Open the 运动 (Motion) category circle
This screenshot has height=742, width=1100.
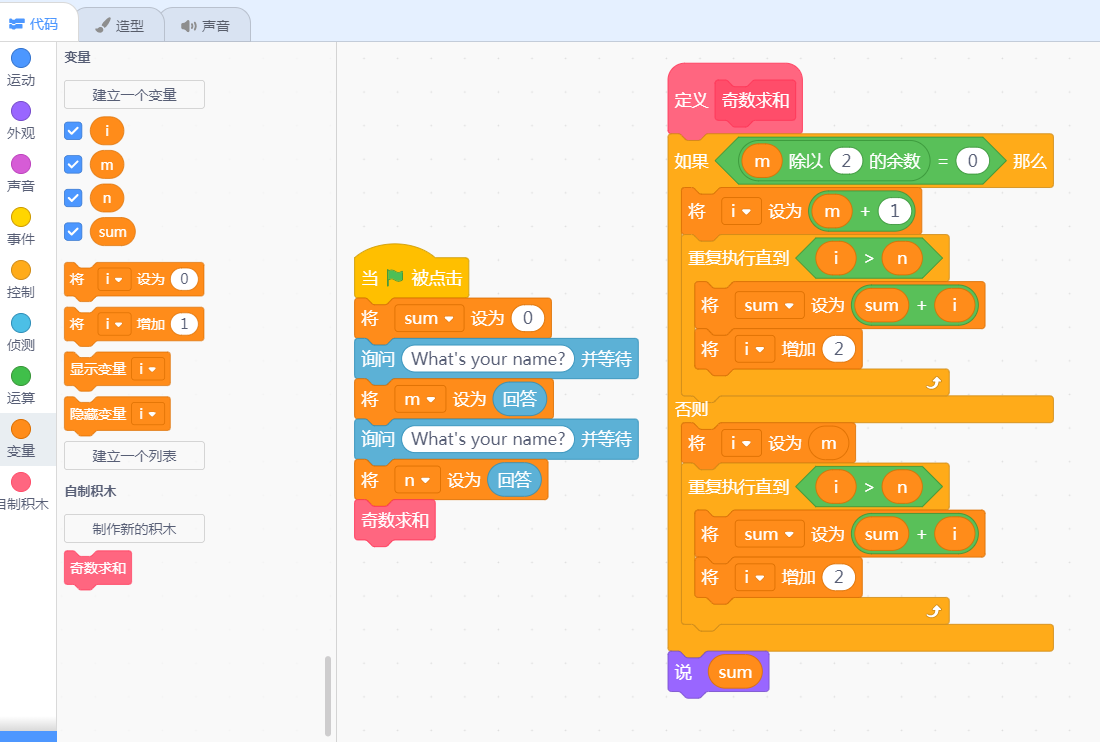(x=21, y=58)
